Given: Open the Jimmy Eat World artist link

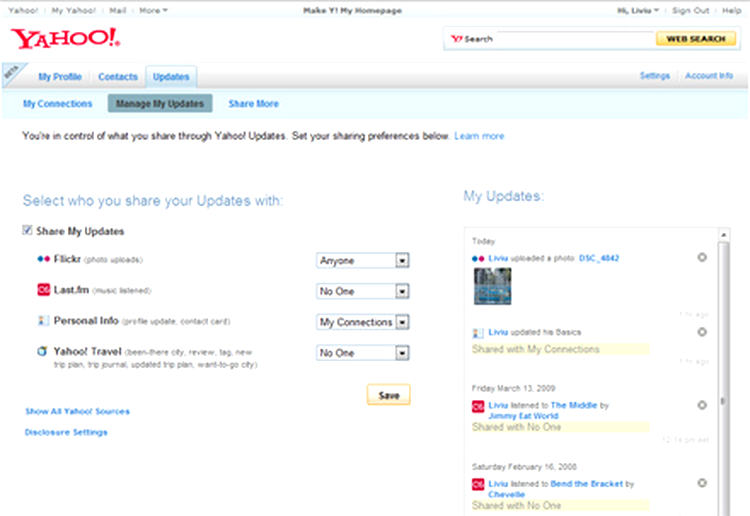Looking at the screenshot, I should [x=523, y=416].
